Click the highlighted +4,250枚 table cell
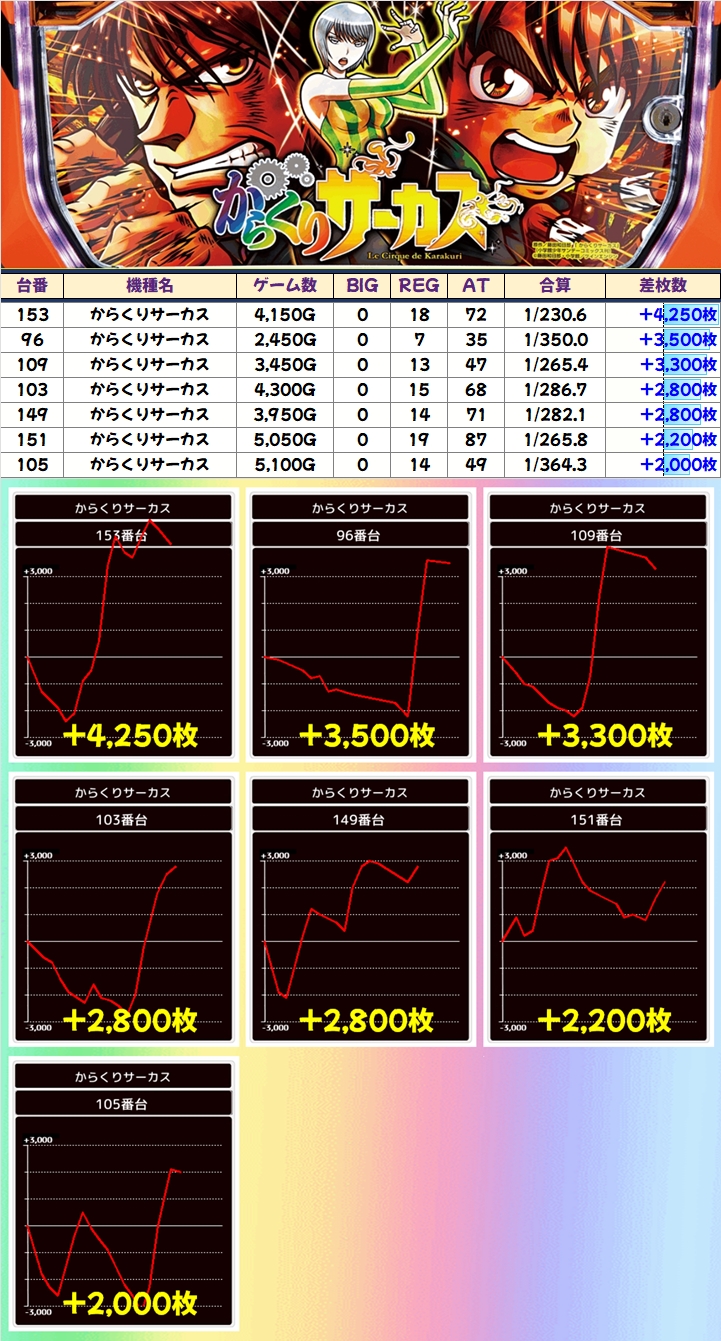 [677, 315]
